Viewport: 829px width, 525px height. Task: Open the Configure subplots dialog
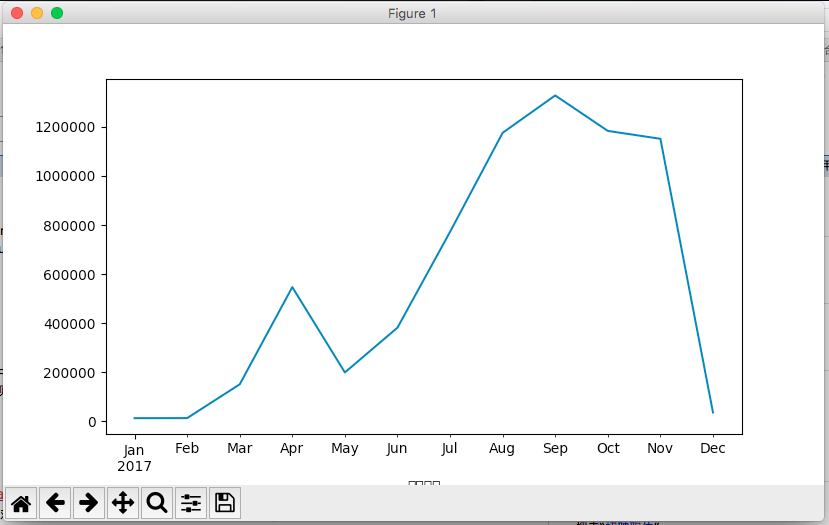[x=190, y=503]
